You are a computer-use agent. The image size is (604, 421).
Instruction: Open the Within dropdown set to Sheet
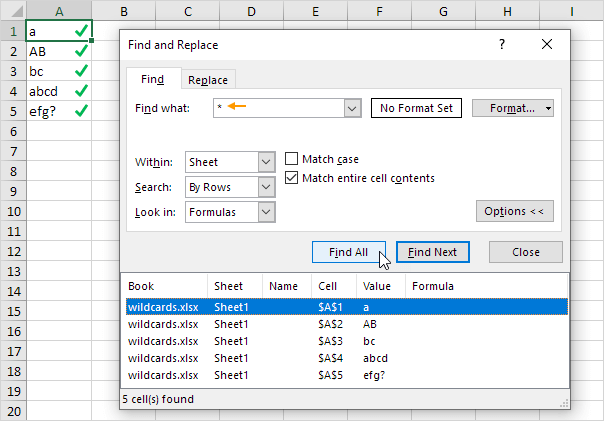(266, 162)
